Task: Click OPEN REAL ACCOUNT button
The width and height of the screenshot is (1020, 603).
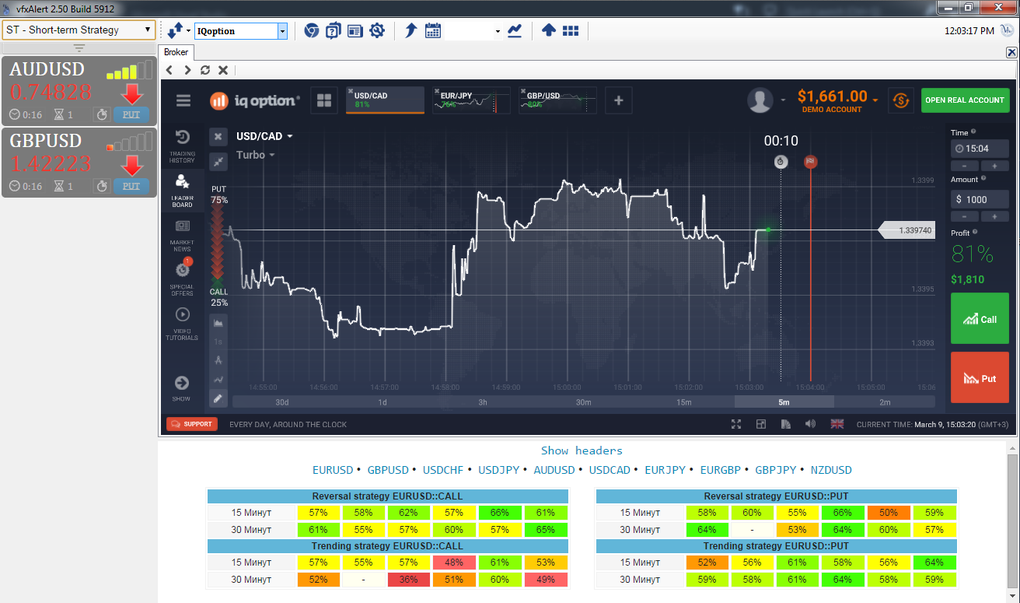Action: [x=965, y=100]
